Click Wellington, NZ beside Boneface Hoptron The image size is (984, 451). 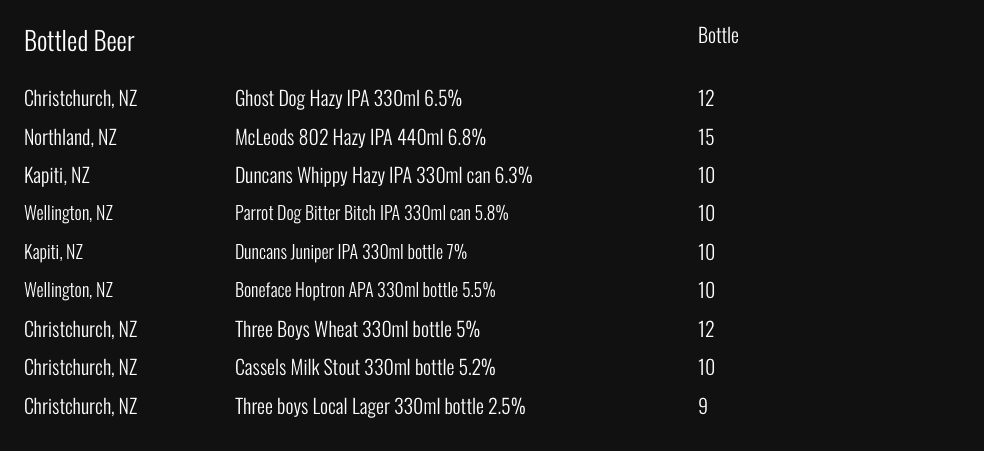click(68, 290)
